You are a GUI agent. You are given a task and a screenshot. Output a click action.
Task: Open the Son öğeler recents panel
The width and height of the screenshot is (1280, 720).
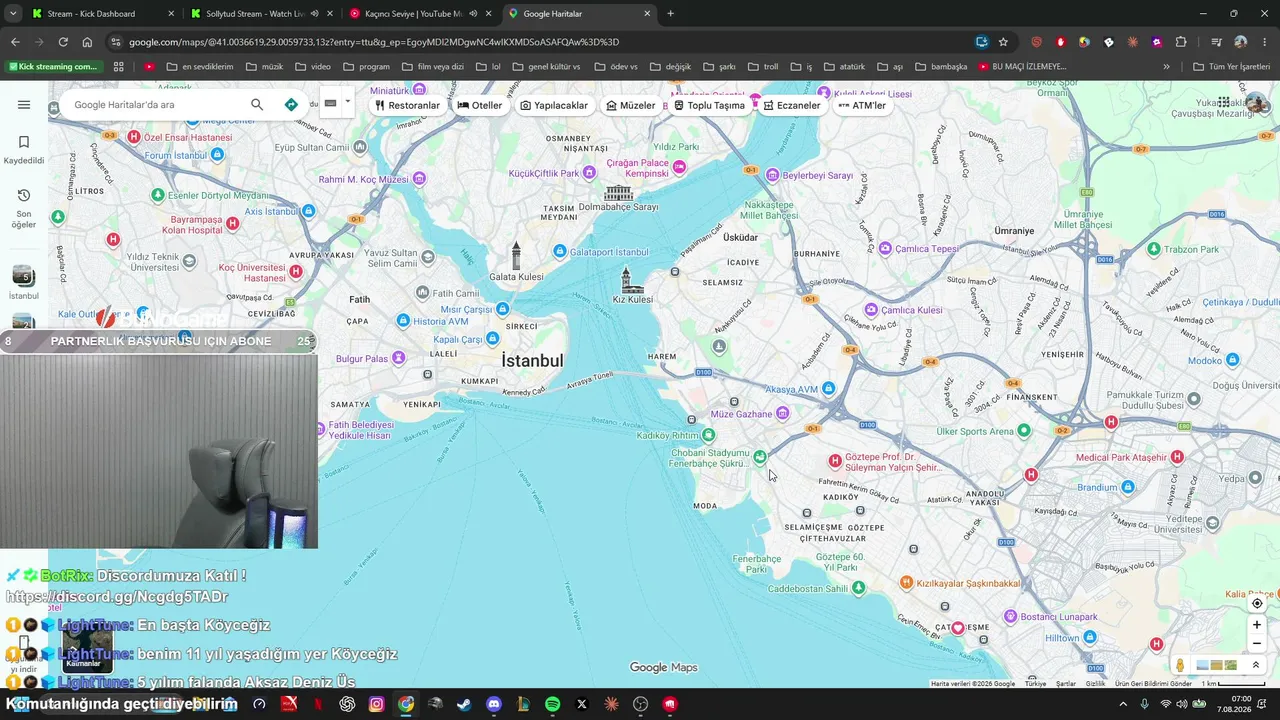(x=24, y=207)
